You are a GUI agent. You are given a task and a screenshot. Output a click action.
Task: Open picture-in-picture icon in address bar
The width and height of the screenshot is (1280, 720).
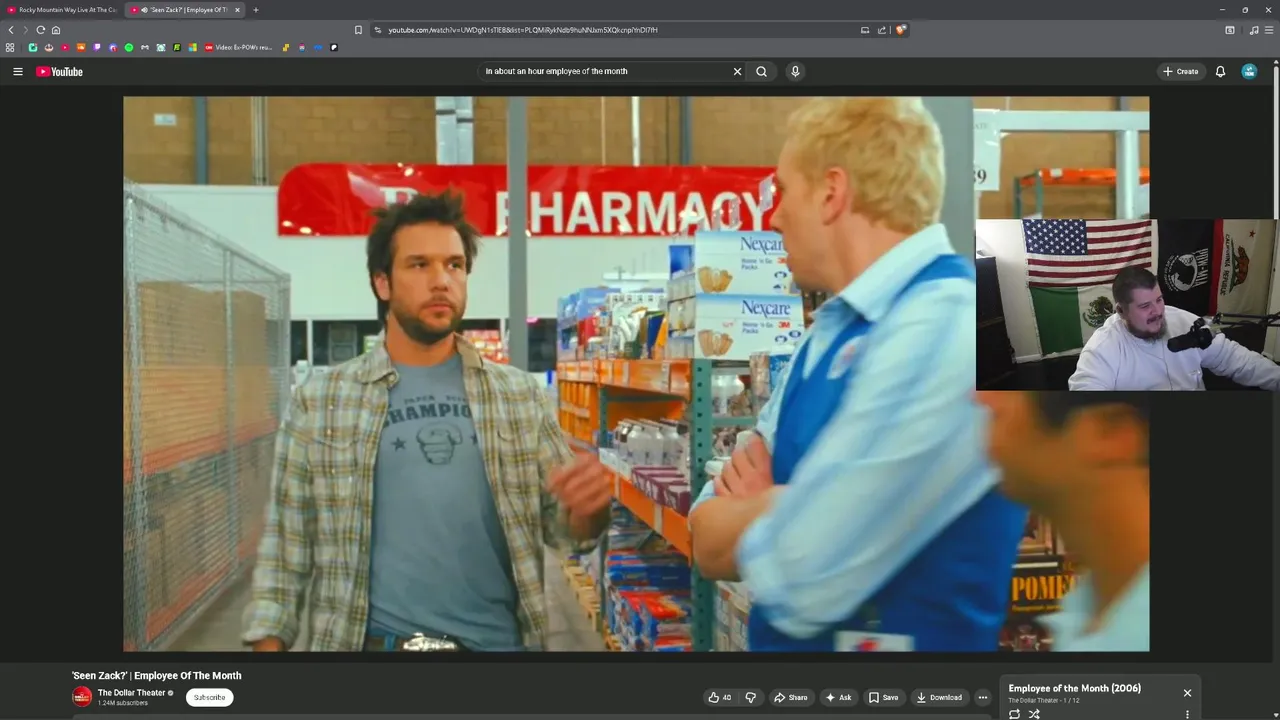[865, 30]
